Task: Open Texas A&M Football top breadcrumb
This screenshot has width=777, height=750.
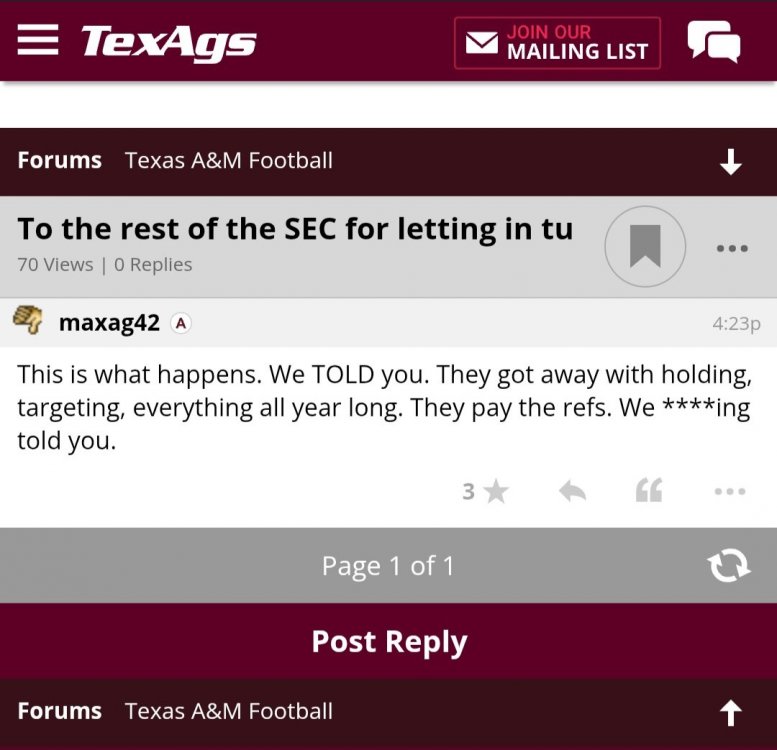Action: point(229,160)
